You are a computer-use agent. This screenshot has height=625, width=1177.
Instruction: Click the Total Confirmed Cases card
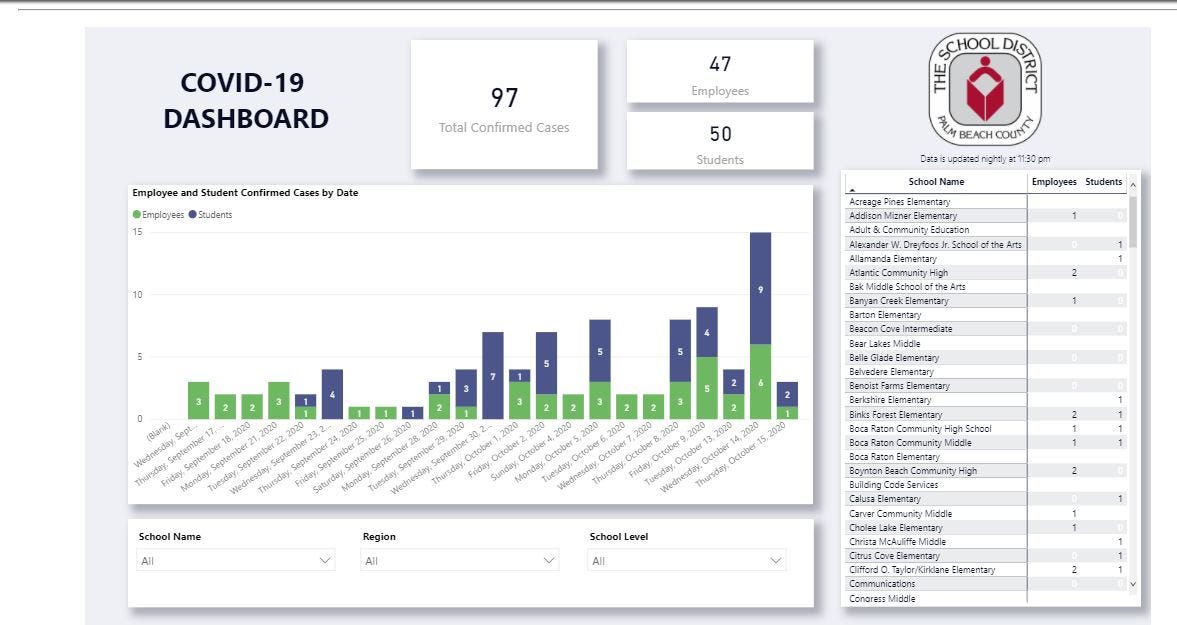(x=504, y=105)
